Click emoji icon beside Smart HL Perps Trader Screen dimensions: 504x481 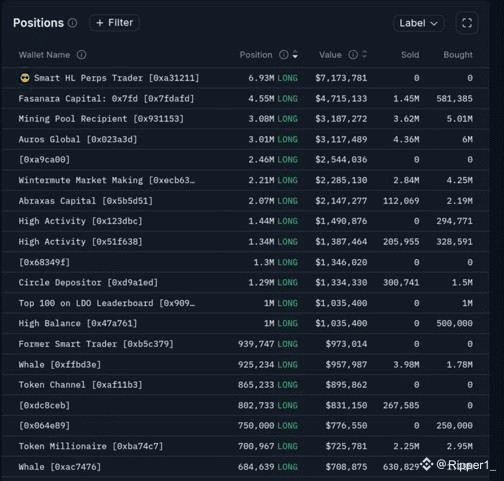click(25, 78)
